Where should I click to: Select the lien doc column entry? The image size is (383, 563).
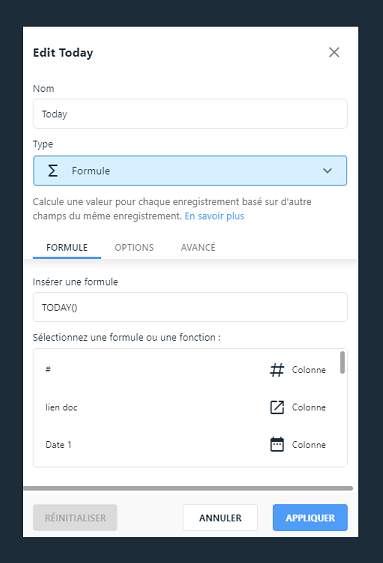(186, 407)
